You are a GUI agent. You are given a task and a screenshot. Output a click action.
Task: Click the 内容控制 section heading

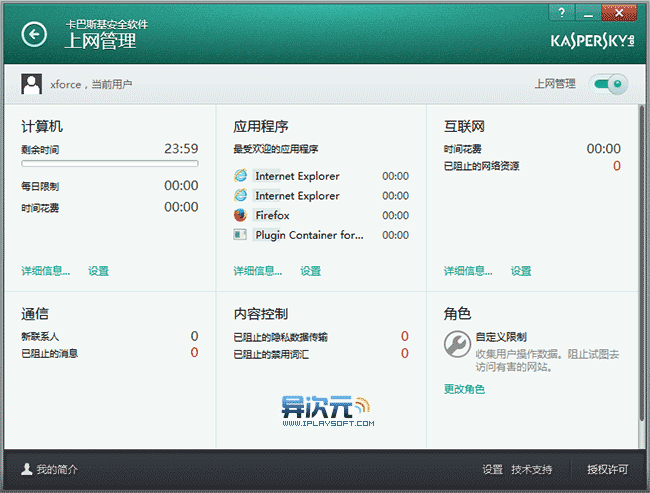tap(261, 314)
